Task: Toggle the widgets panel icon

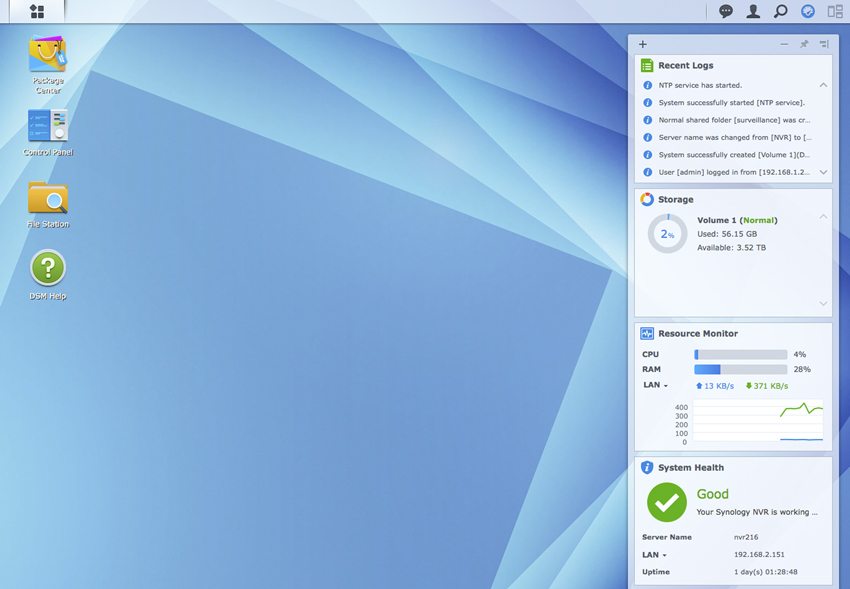Action: point(808,11)
